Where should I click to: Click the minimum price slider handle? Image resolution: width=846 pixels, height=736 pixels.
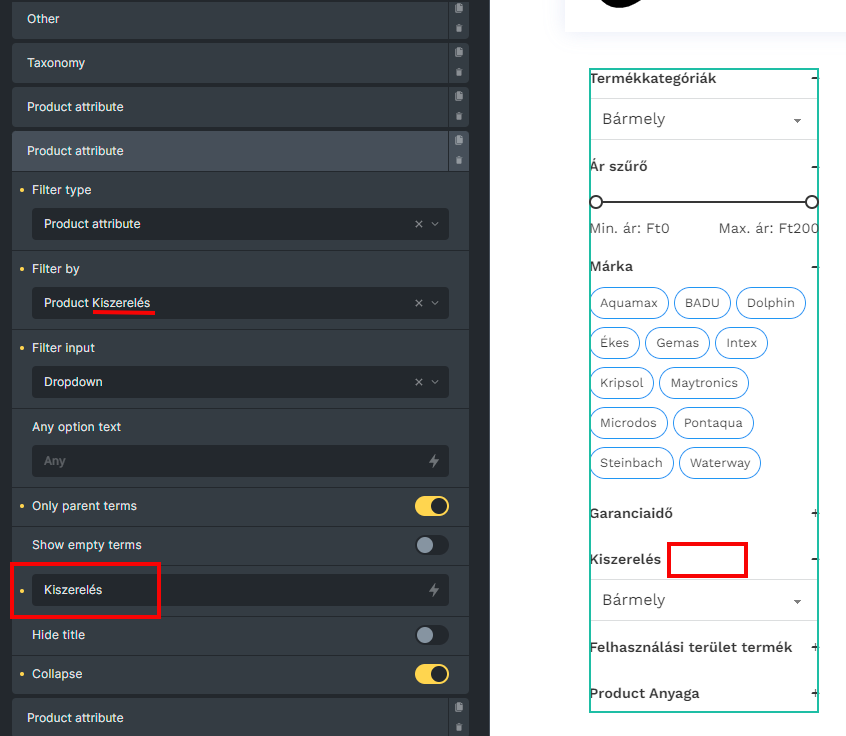point(596,201)
